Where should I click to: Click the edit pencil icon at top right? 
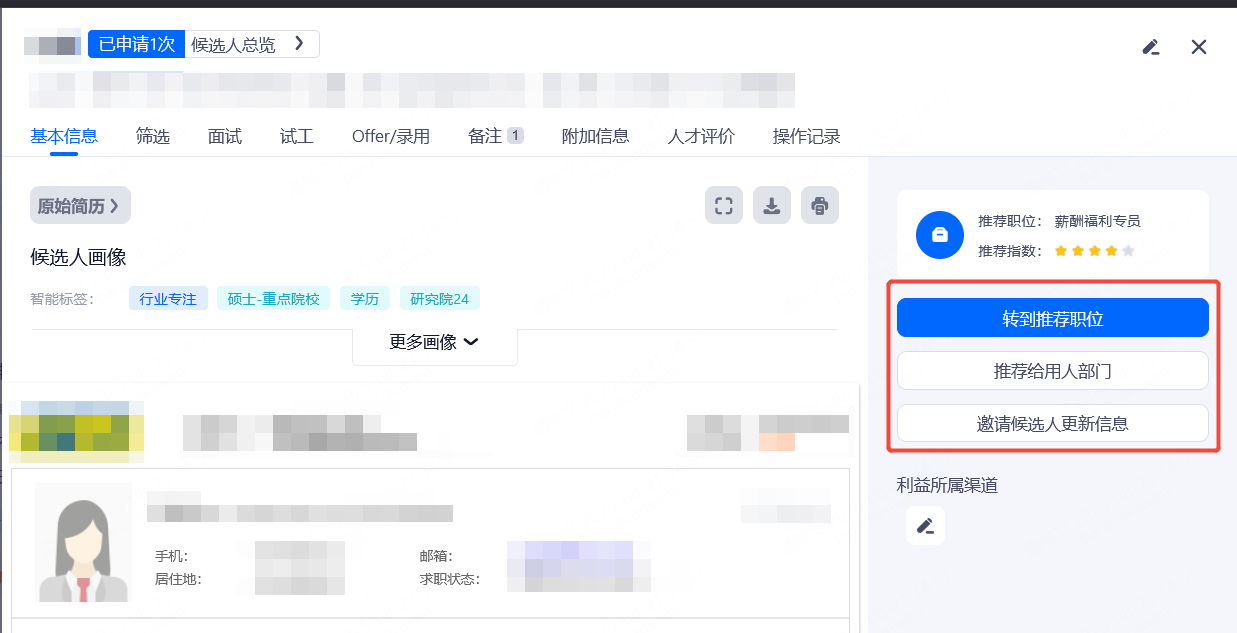tap(1151, 47)
